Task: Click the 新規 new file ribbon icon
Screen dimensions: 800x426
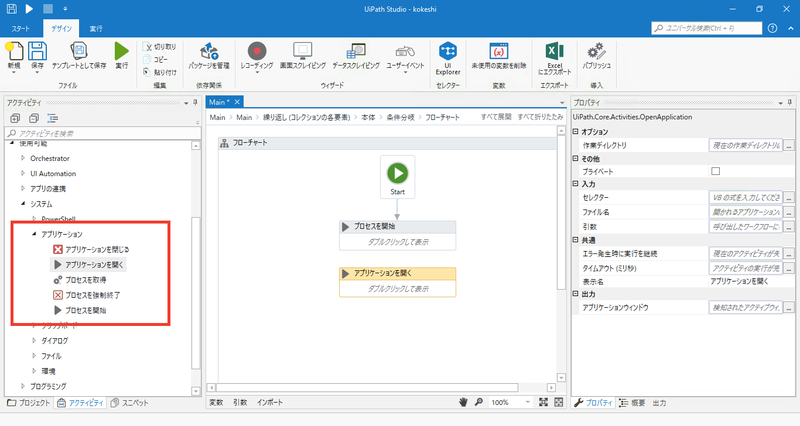Action: [x=14, y=52]
